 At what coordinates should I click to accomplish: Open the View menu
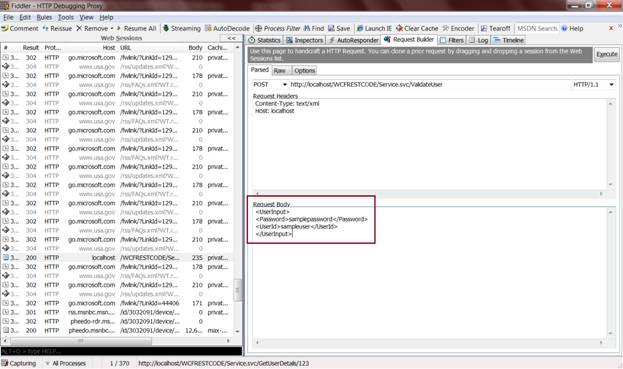click(x=86, y=17)
